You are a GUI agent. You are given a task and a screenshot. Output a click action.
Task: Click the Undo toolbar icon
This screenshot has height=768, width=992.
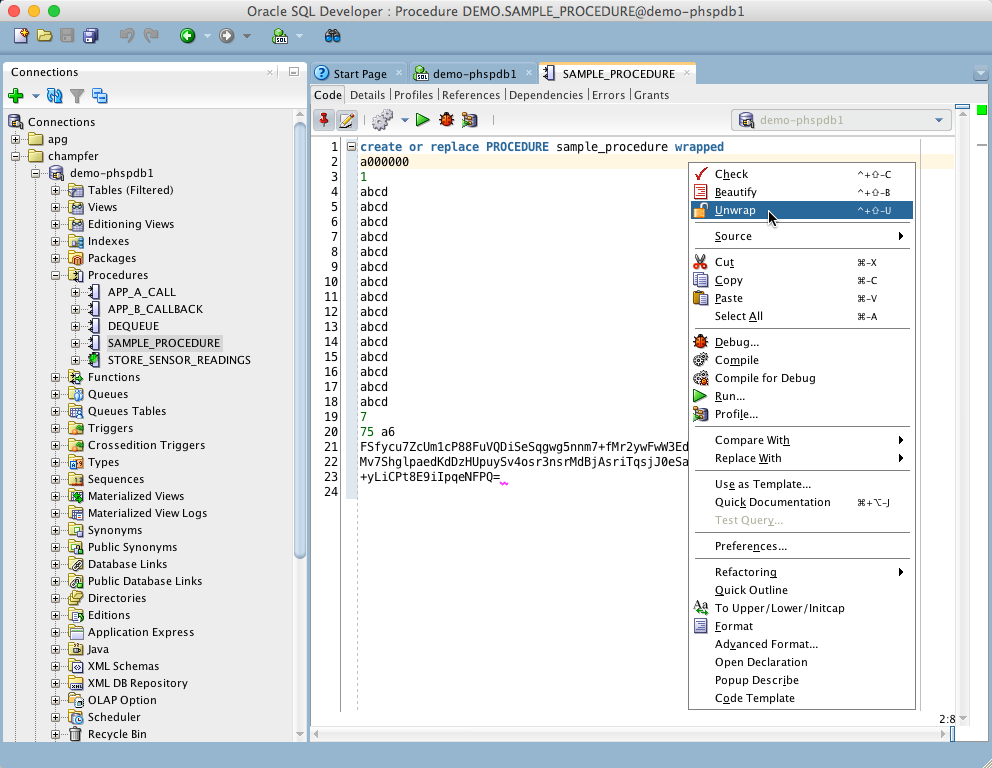pyautogui.click(x=127, y=36)
